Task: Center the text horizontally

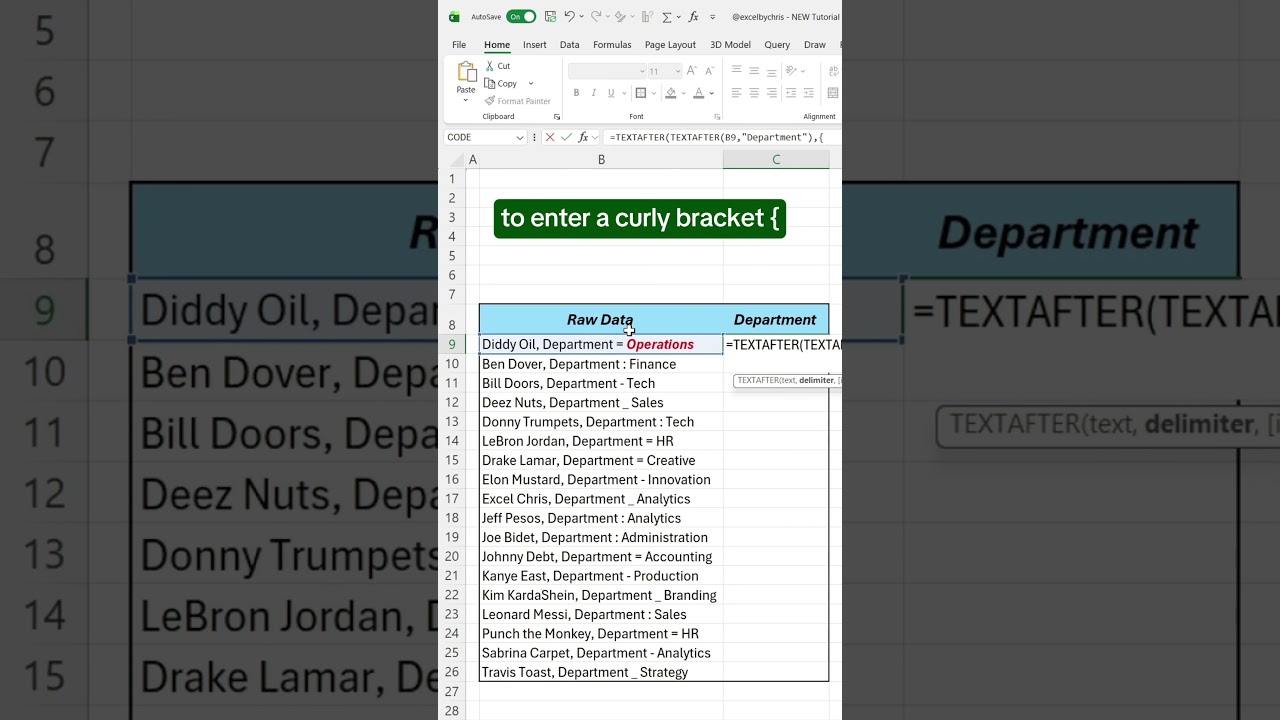Action: pos(755,93)
